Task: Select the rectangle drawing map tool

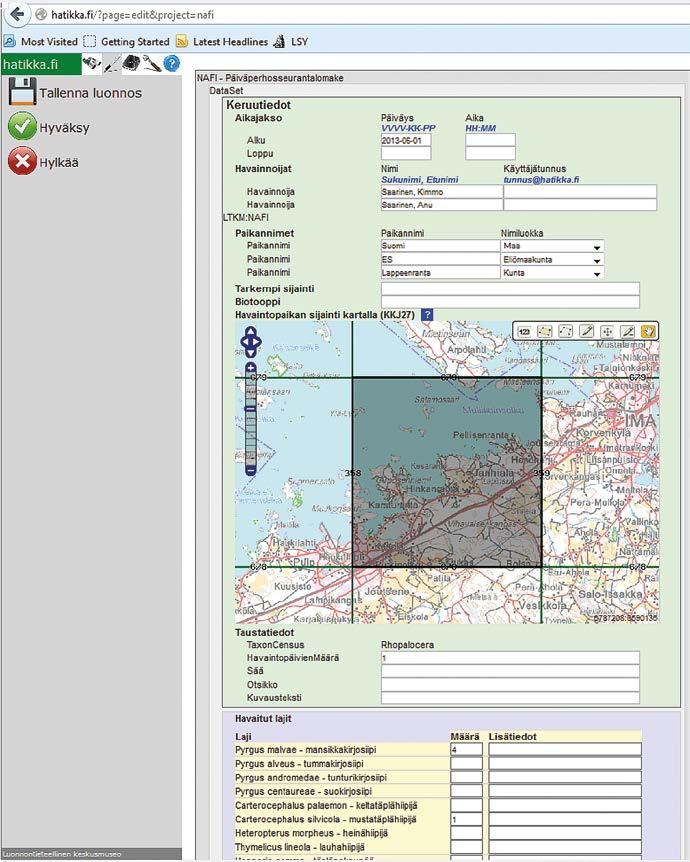Action: (x=565, y=331)
